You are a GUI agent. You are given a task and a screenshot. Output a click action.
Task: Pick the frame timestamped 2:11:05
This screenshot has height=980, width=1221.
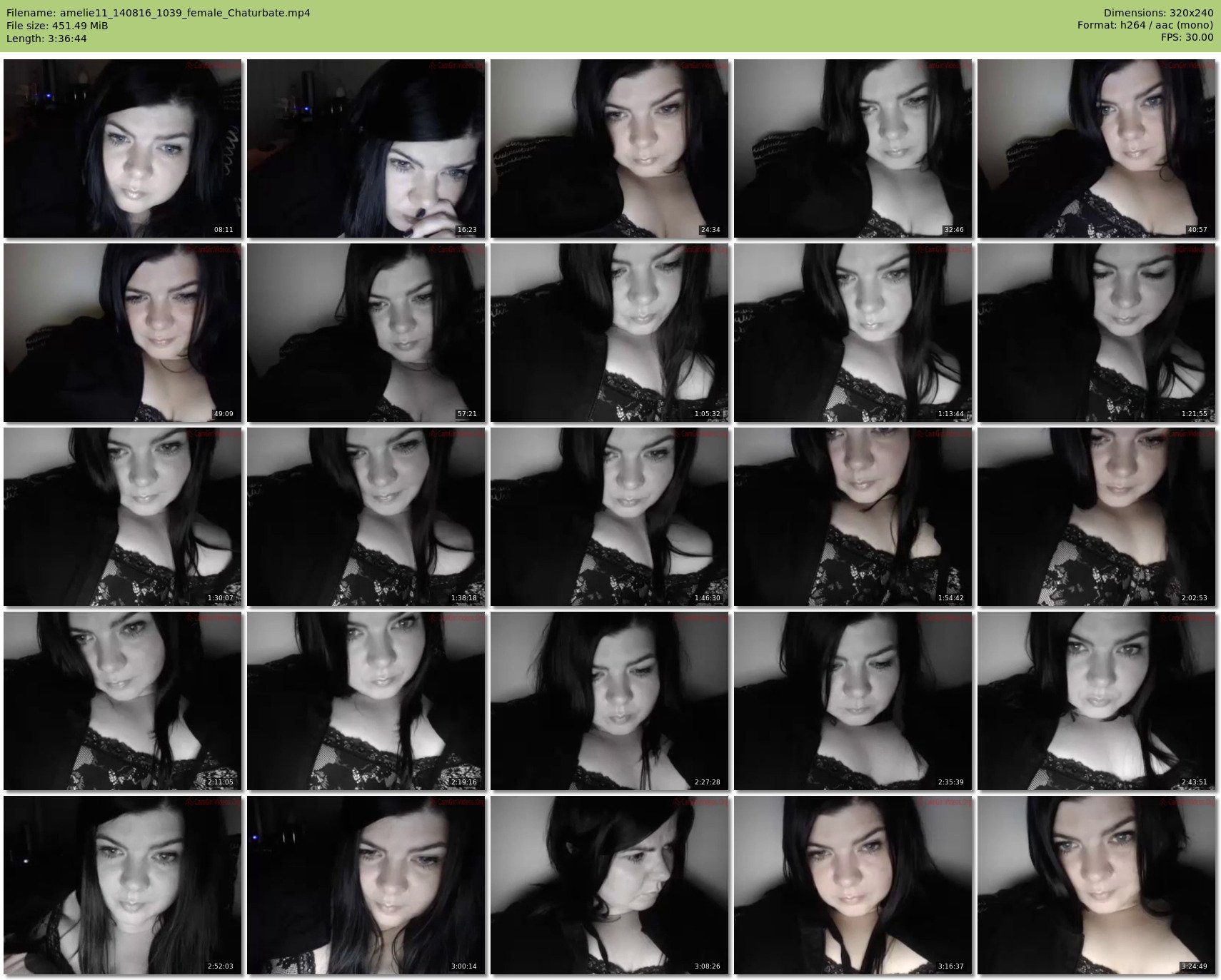click(x=123, y=701)
